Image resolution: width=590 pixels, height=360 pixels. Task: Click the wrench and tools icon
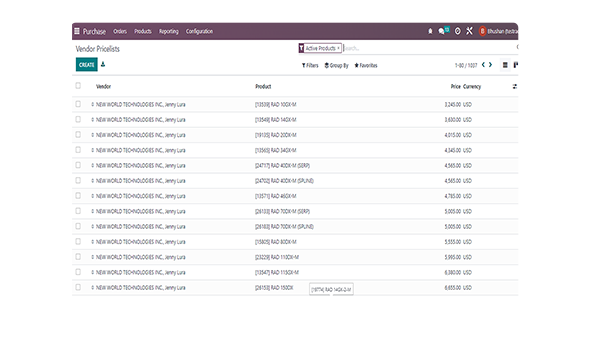pos(469,31)
